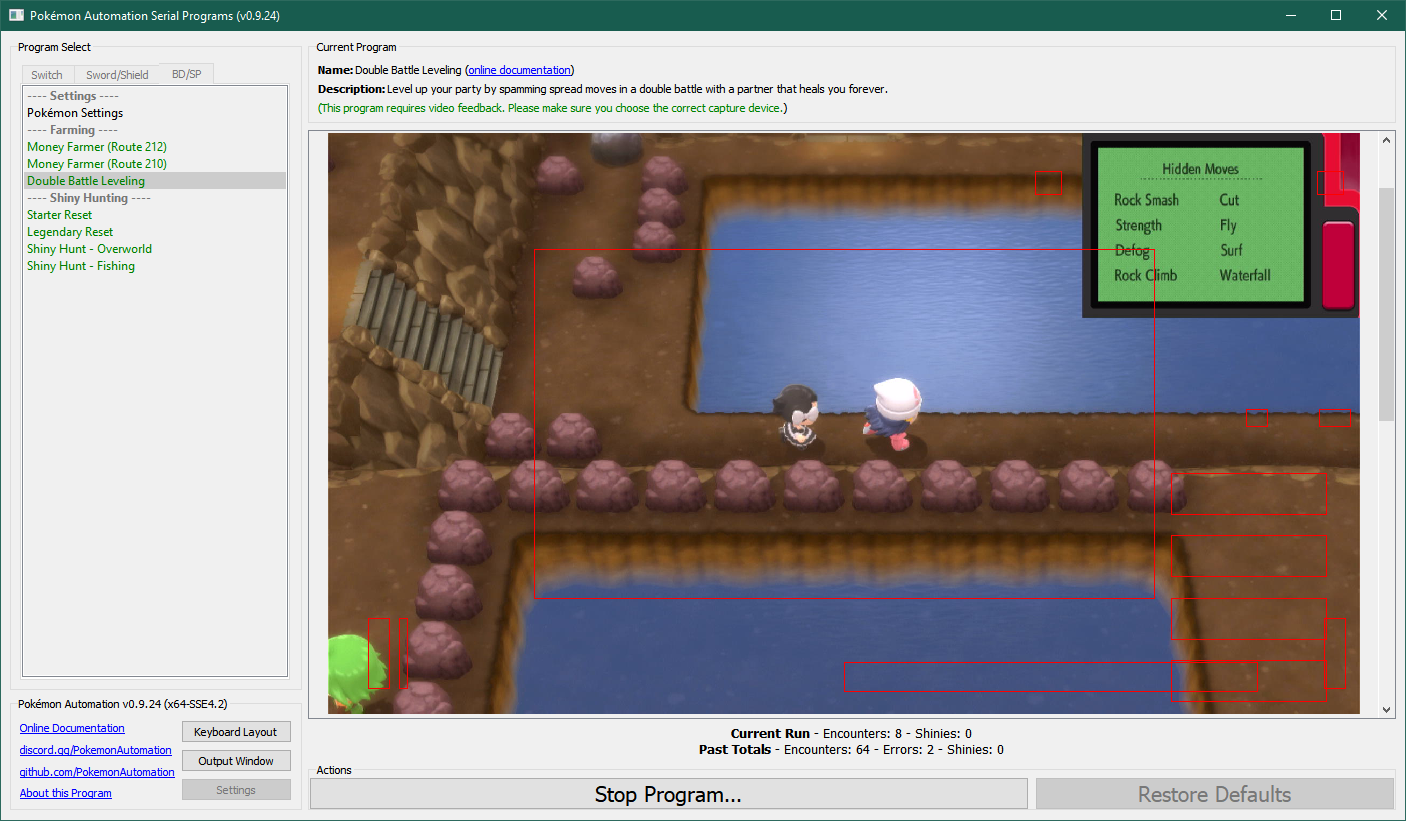Open the github.com/PokemonAutomation link
This screenshot has height=821, width=1406.
[x=97, y=772]
